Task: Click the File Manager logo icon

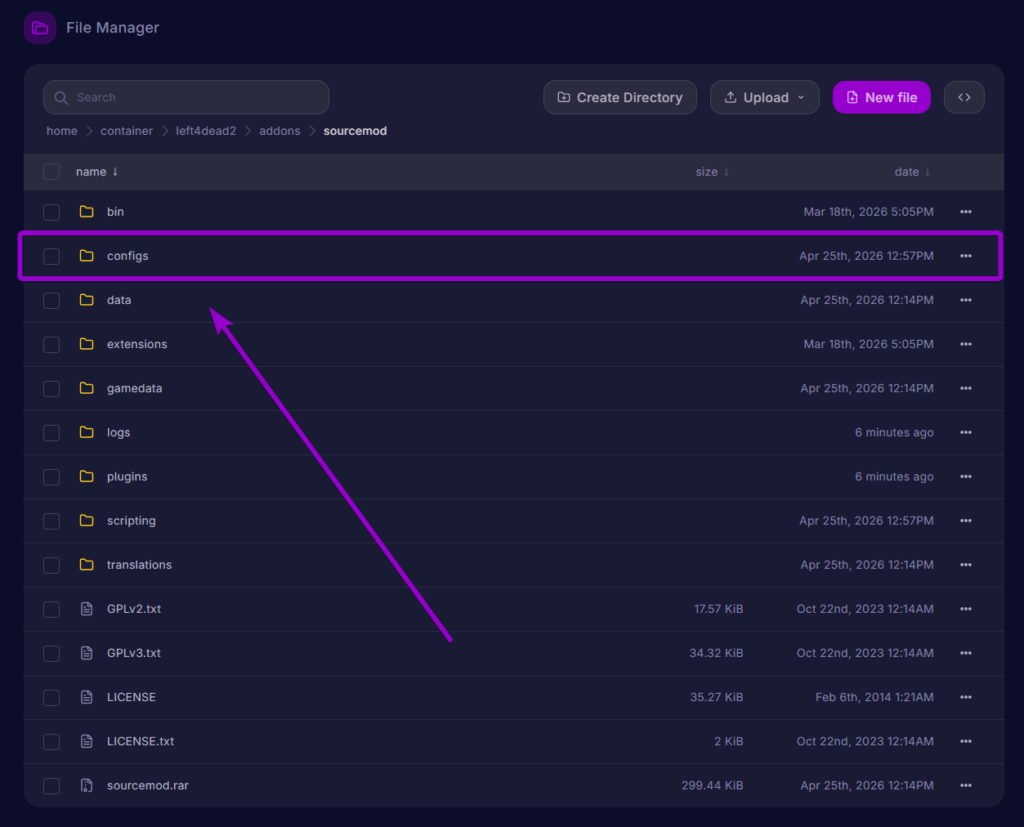Action: tap(39, 27)
